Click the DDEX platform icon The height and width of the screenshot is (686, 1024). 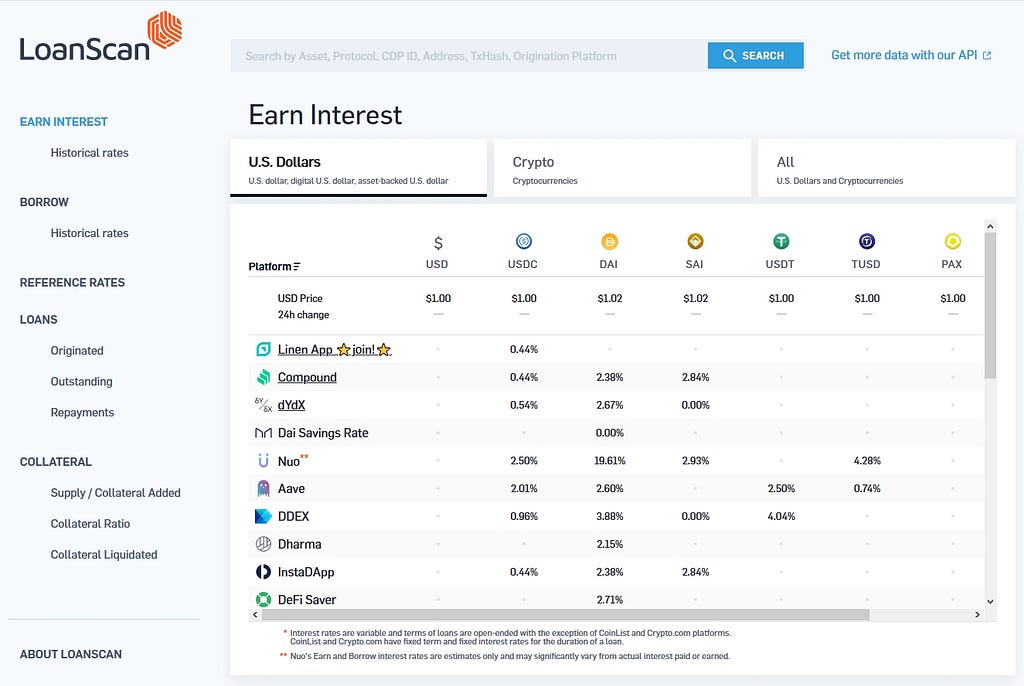click(263, 517)
